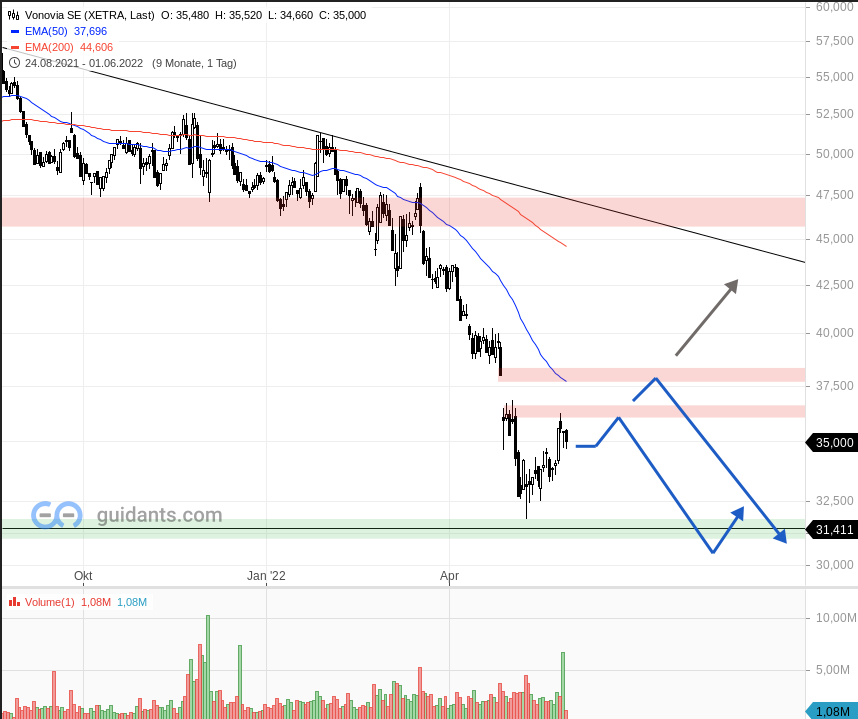
Task: Click the 45,000 price axis label
Action: [x=834, y=239]
